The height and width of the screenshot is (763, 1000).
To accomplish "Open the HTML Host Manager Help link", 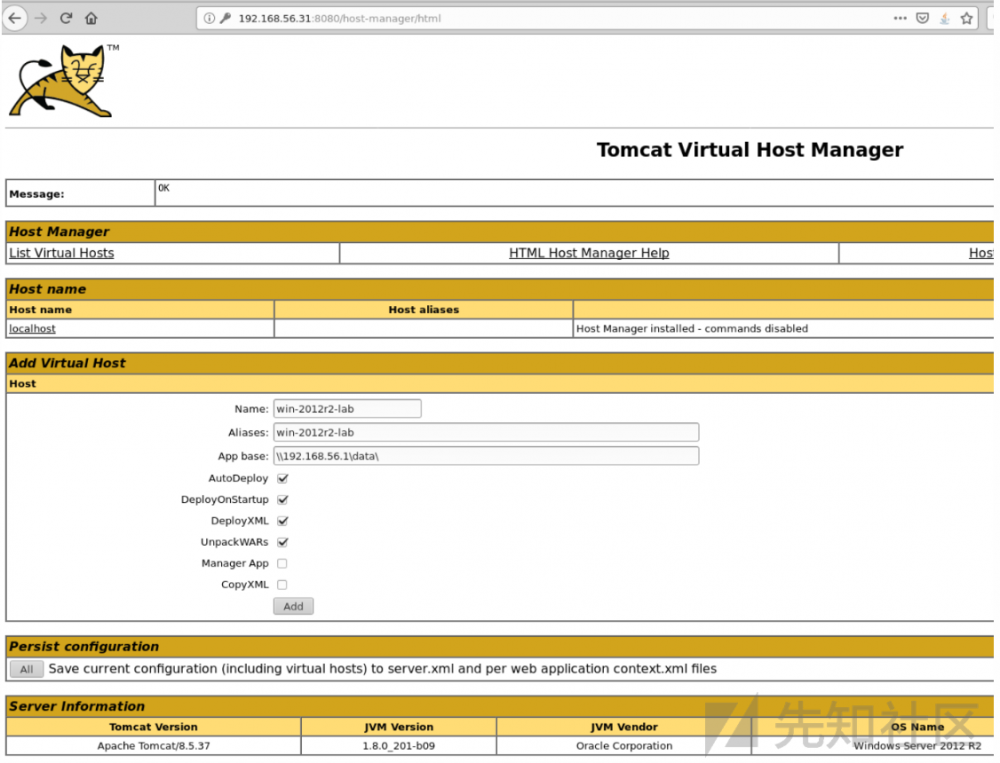I will coord(589,252).
